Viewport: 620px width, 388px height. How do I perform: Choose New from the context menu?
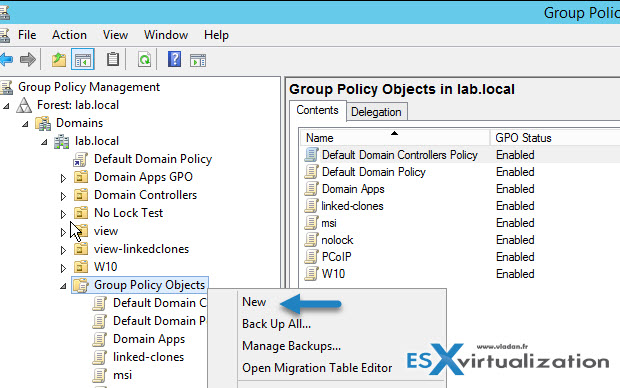click(x=254, y=302)
